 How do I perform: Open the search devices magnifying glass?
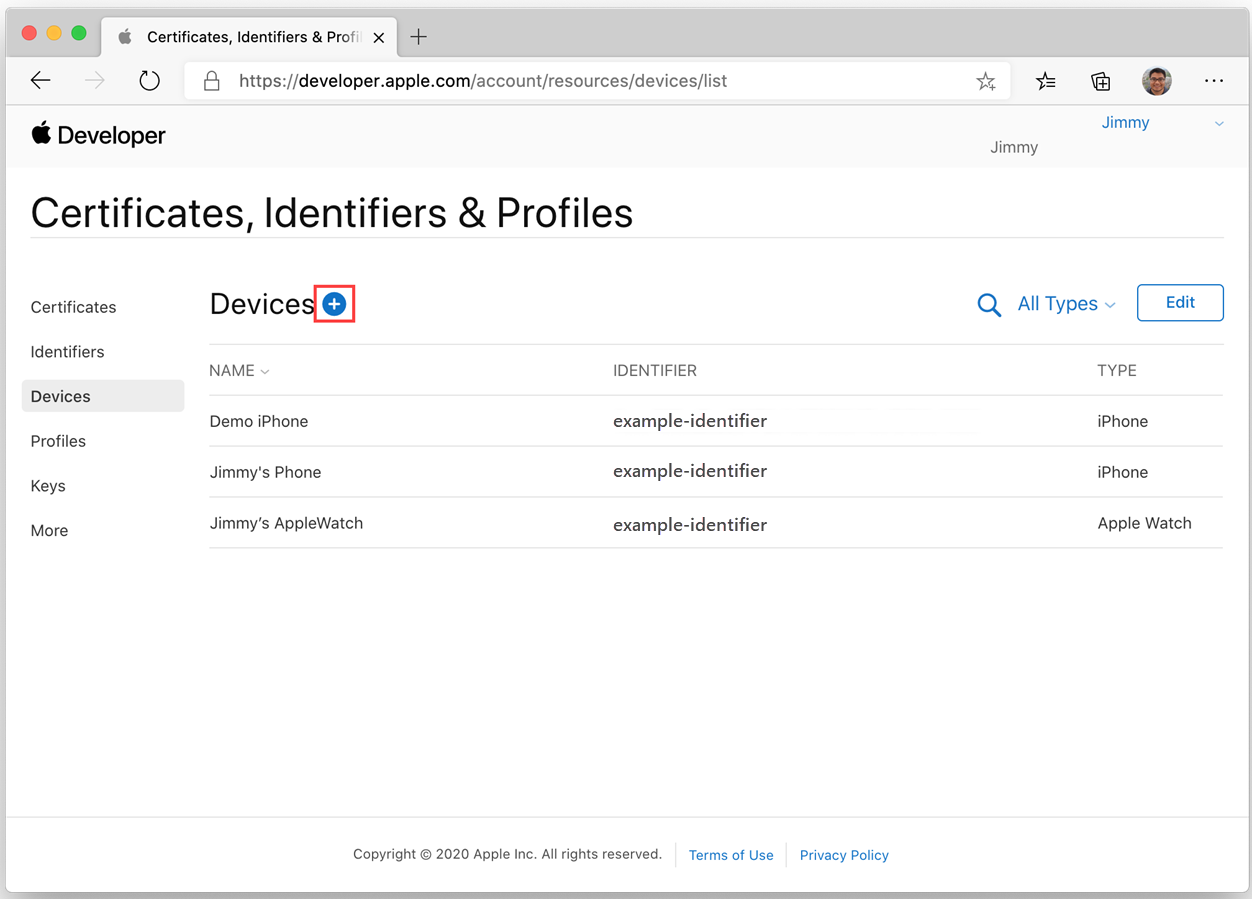pos(989,305)
